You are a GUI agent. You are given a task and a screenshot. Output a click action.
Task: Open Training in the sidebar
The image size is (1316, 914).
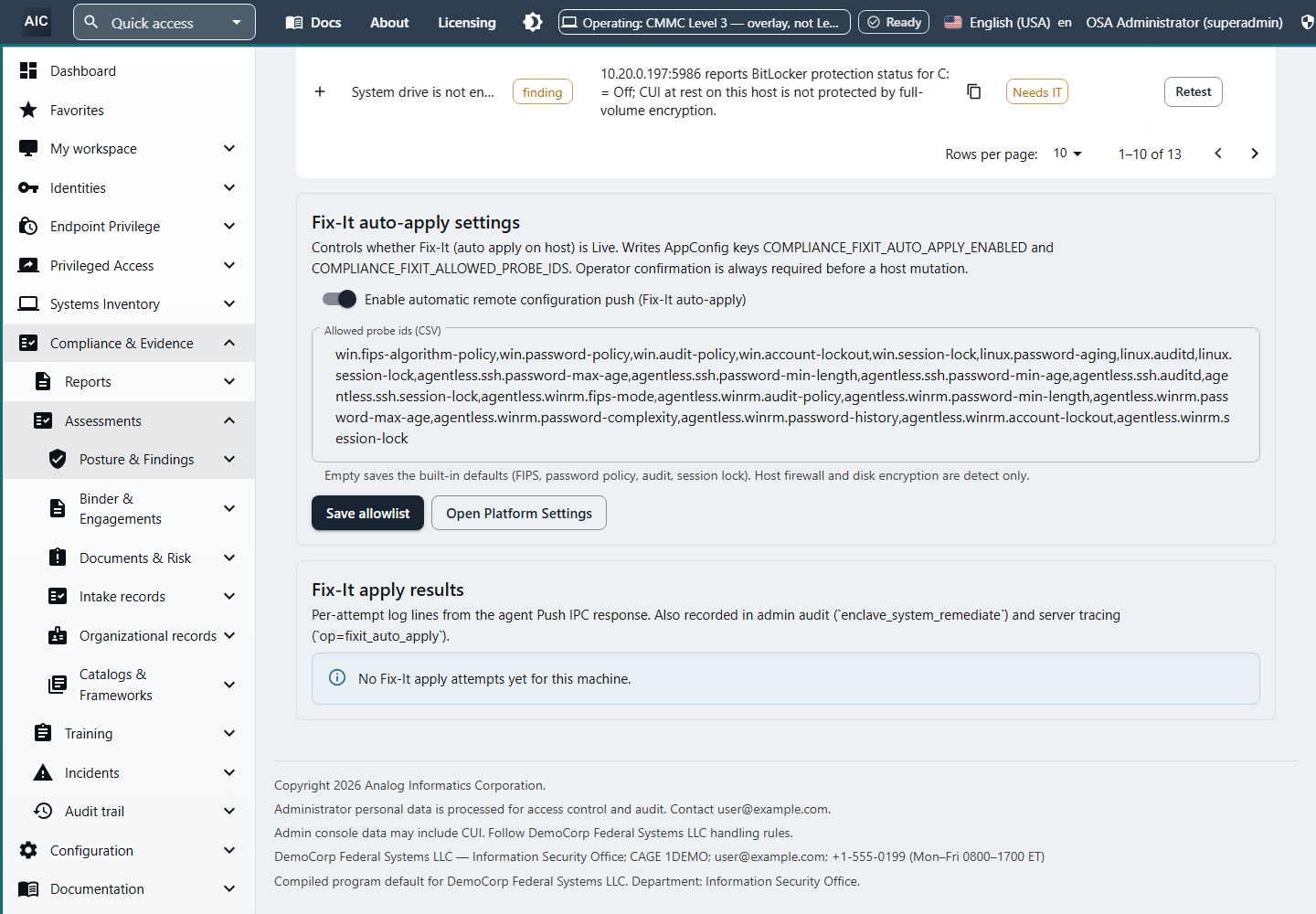pyautogui.click(x=129, y=733)
